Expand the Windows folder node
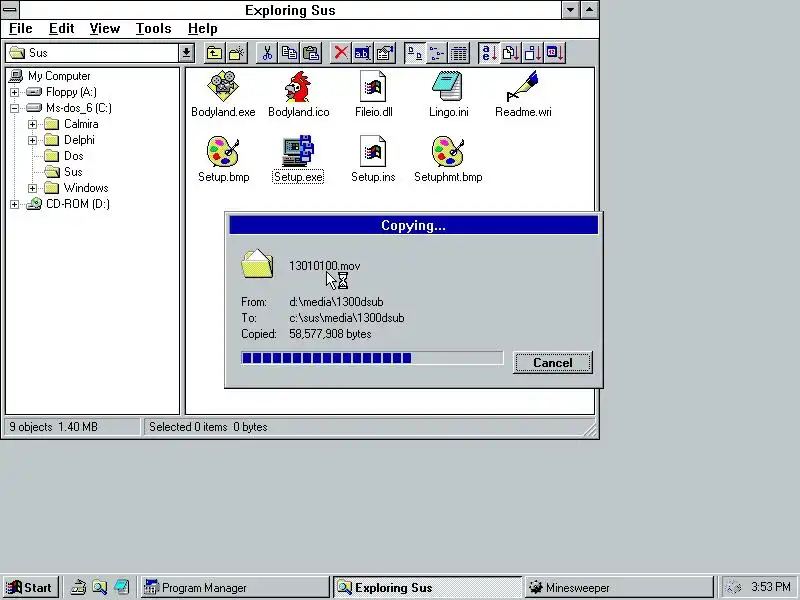This screenshot has height=600, width=800. click(33, 188)
